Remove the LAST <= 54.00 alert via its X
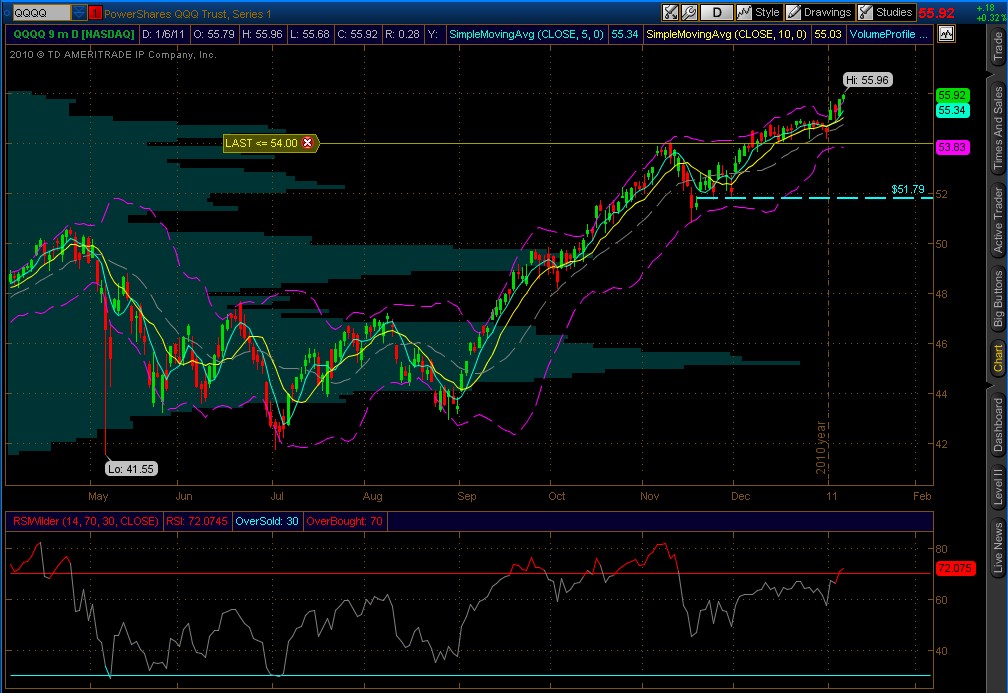This screenshot has height=693, width=1008. (x=307, y=143)
